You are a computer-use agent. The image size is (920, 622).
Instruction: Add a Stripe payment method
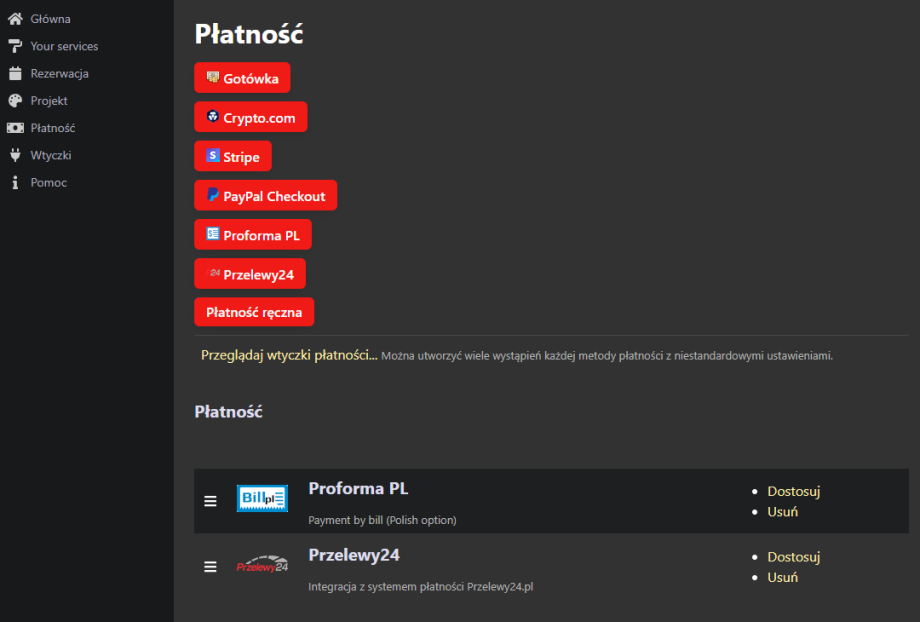coord(232,156)
